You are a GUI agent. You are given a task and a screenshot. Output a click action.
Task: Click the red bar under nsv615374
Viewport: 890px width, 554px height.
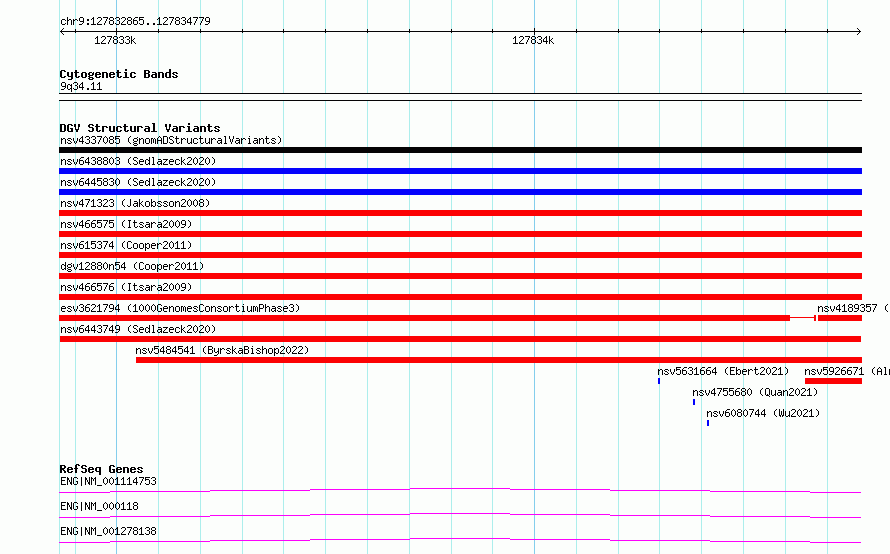(460, 255)
